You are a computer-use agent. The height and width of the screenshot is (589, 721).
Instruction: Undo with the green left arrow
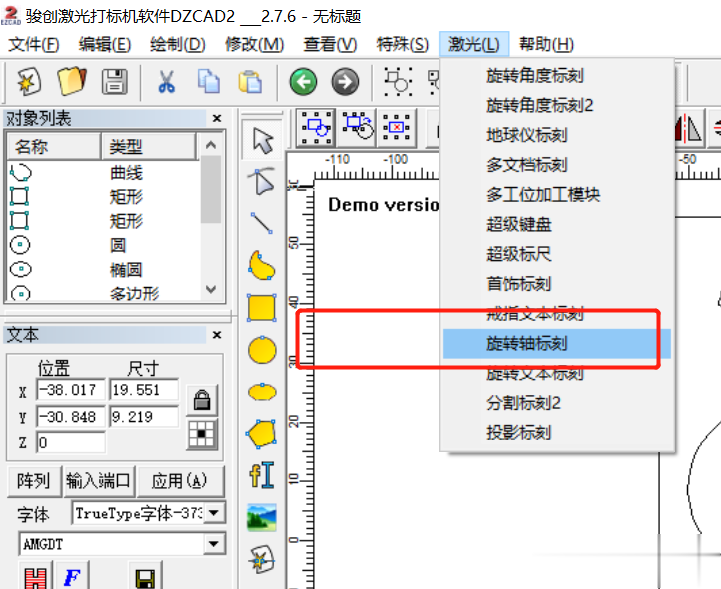(303, 82)
